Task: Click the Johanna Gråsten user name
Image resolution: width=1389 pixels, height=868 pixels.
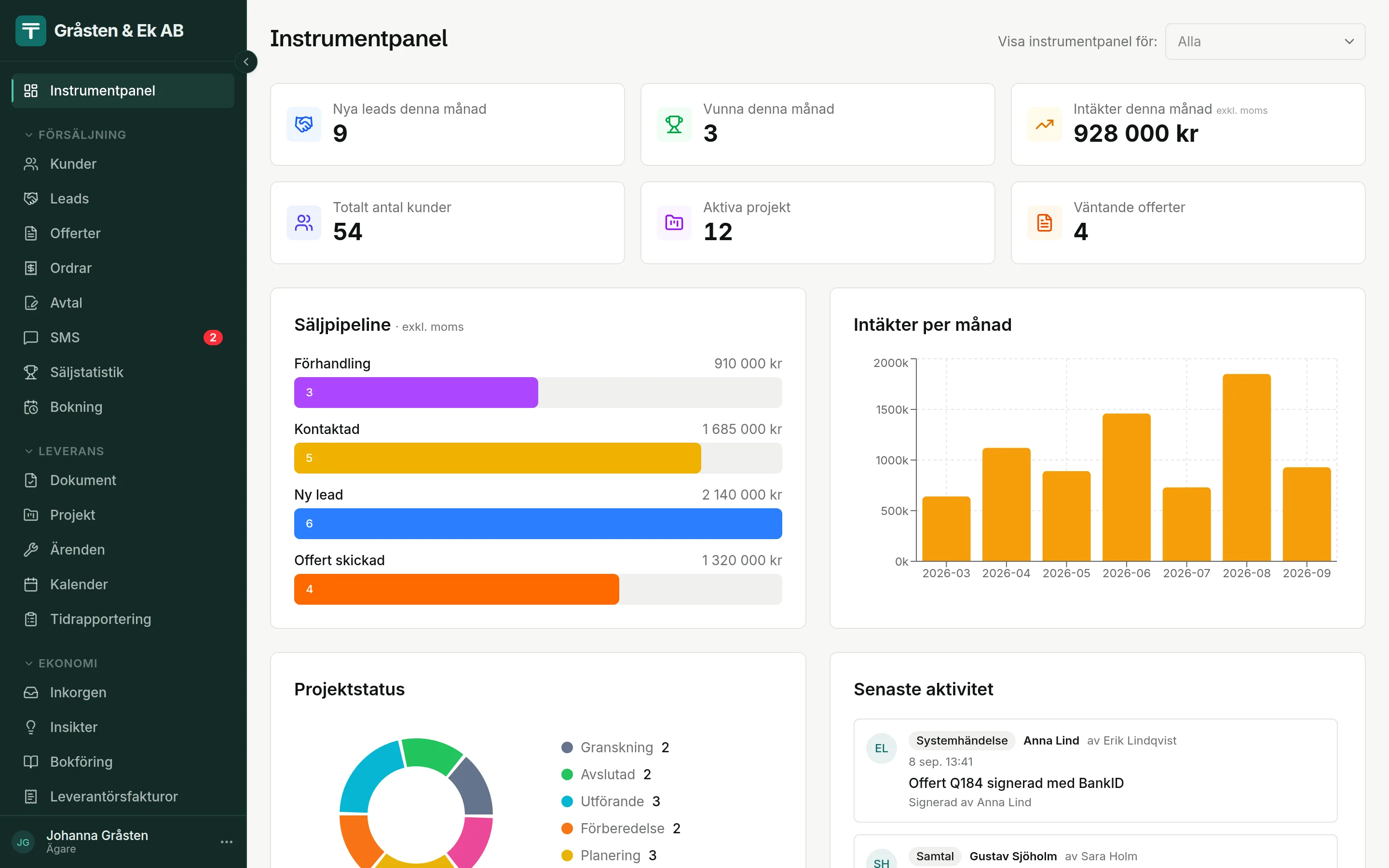Action: (97, 835)
